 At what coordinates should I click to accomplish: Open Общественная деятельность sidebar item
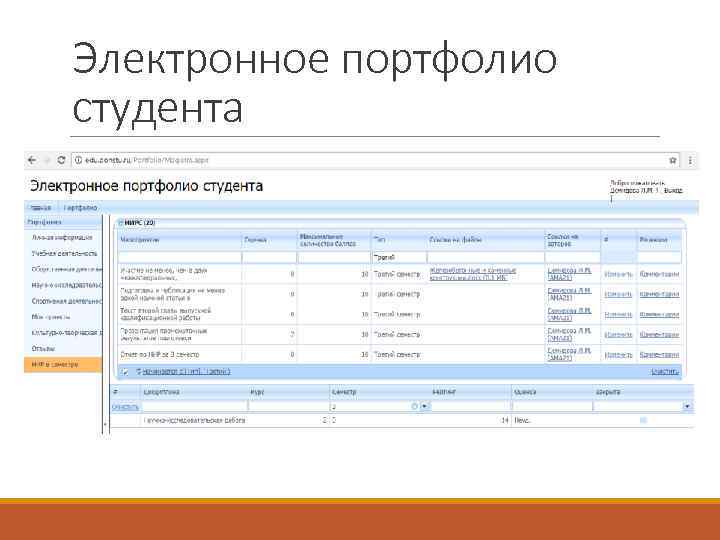67,269
